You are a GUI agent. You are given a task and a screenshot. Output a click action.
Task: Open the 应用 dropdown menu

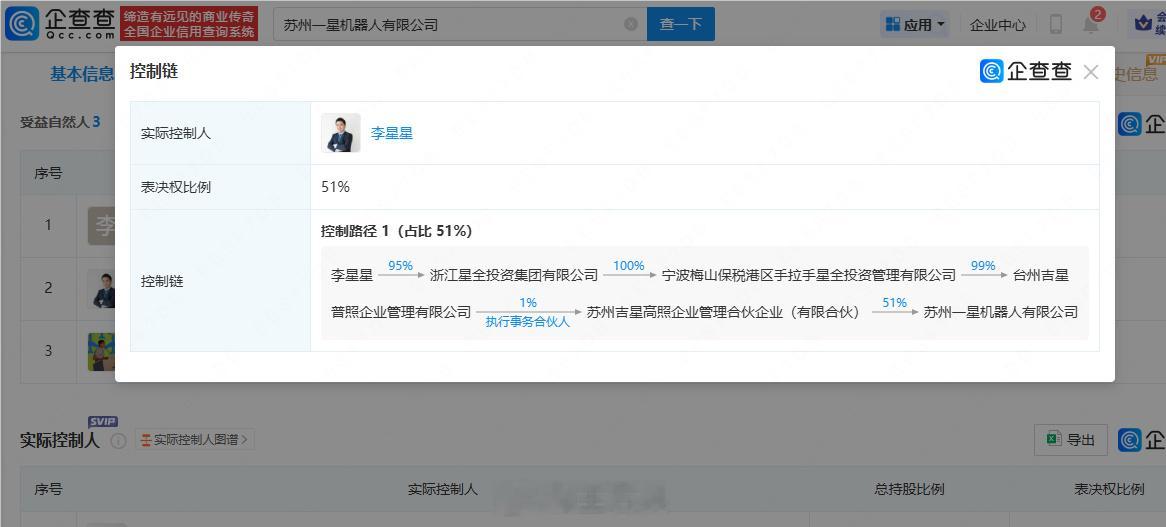[915, 25]
